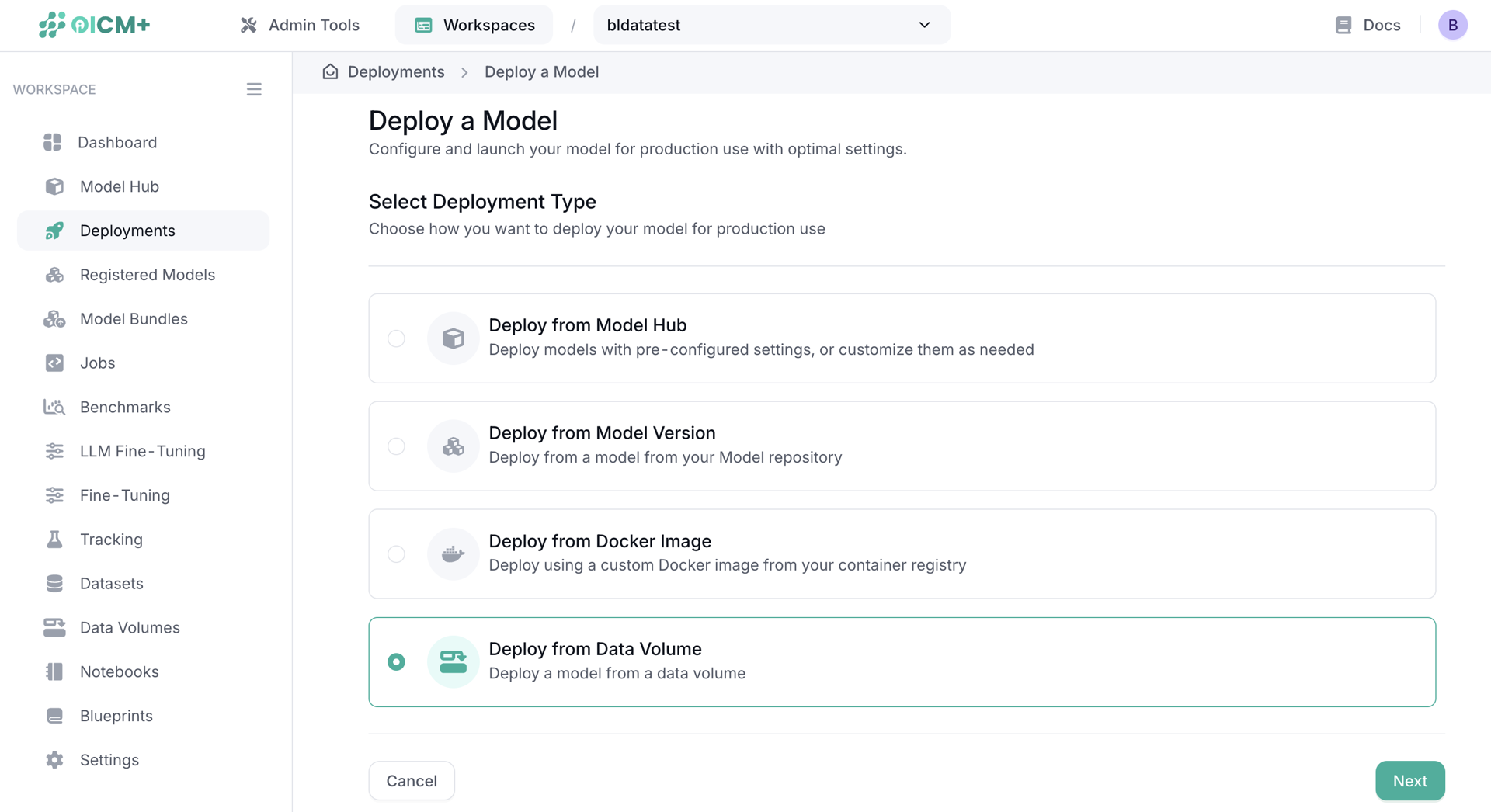1491x812 pixels.
Task: Cancel the model deployment
Action: pos(412,780)
